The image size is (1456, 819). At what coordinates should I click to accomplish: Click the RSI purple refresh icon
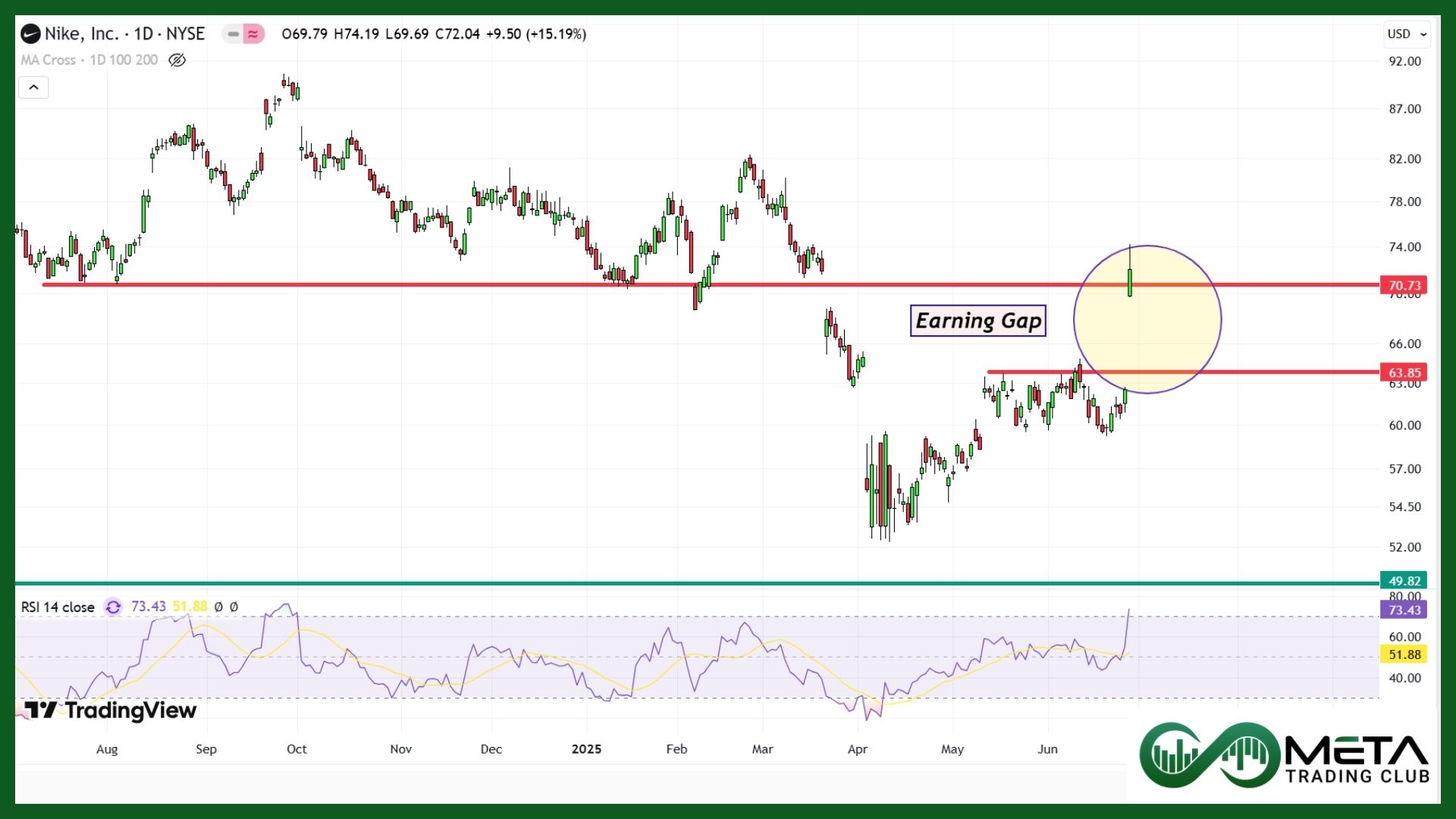click(113, 607)
